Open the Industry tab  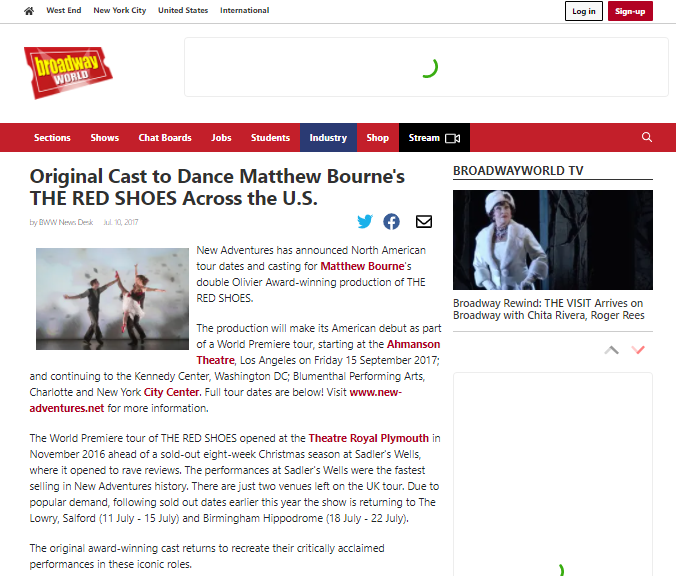coord(328,138)
